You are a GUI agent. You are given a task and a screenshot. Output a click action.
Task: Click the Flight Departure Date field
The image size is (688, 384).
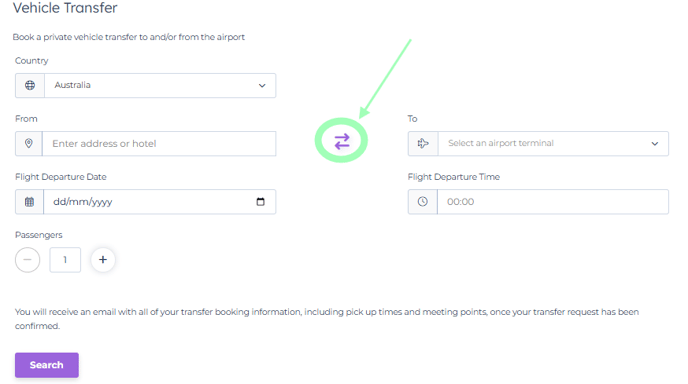160,202
